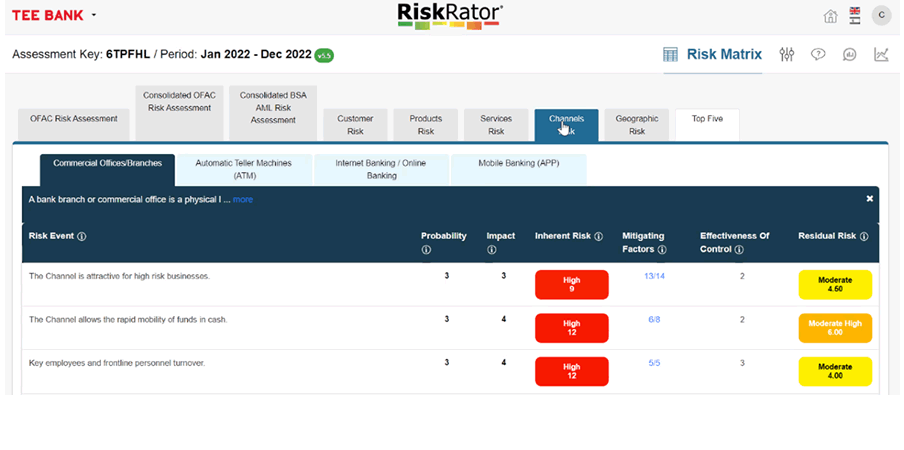
Task: Select the Channels Risk tab
Action: [566, 124]
